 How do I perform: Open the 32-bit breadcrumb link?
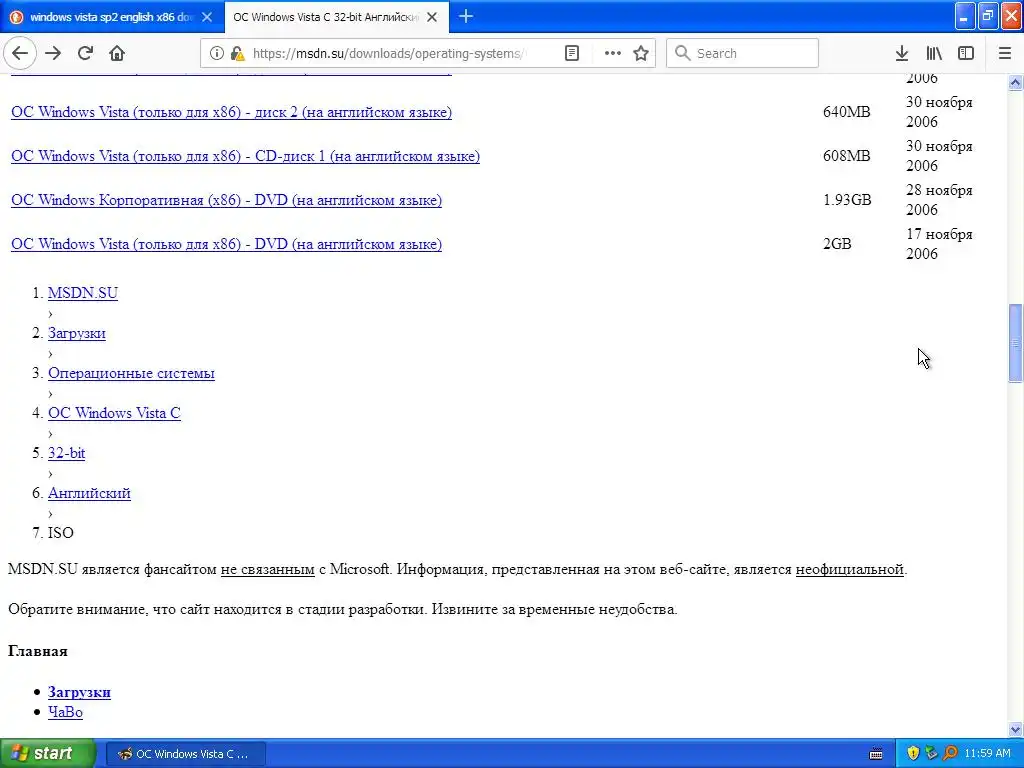tap(67, 453)
